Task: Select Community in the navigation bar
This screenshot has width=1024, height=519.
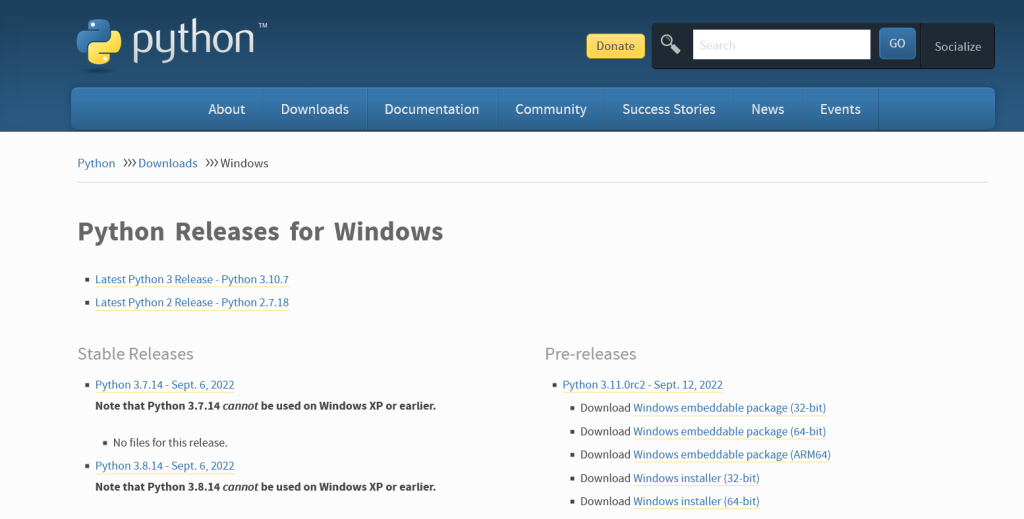Action: (x=551, y=109)
